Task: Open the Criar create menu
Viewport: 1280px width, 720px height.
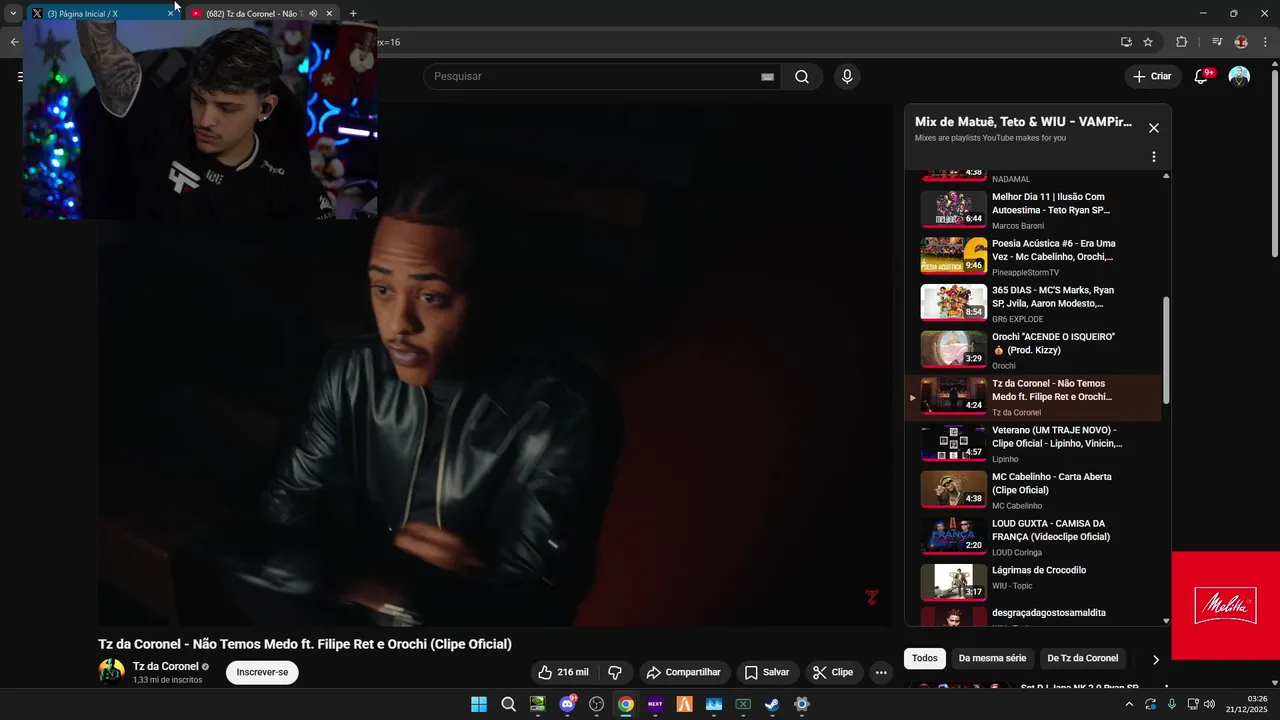Action: tap(1152, 77)
